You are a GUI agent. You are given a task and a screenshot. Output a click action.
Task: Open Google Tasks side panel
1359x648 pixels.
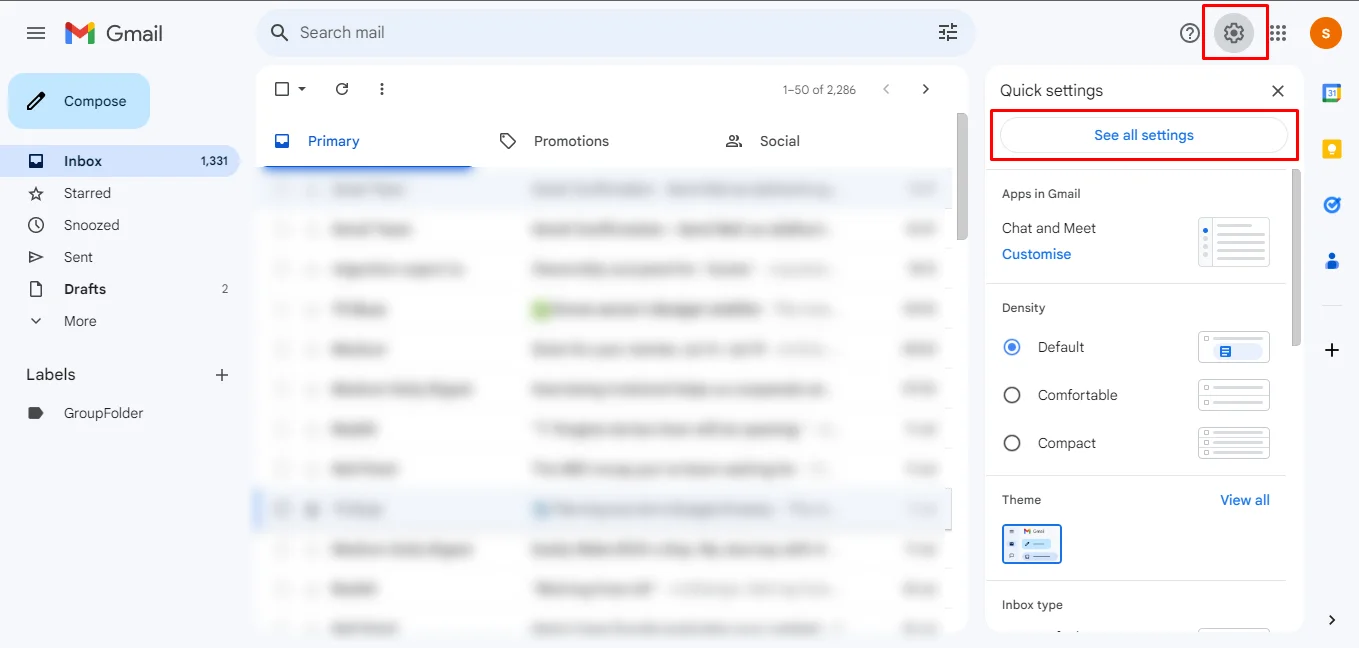tap(1332, 205)
